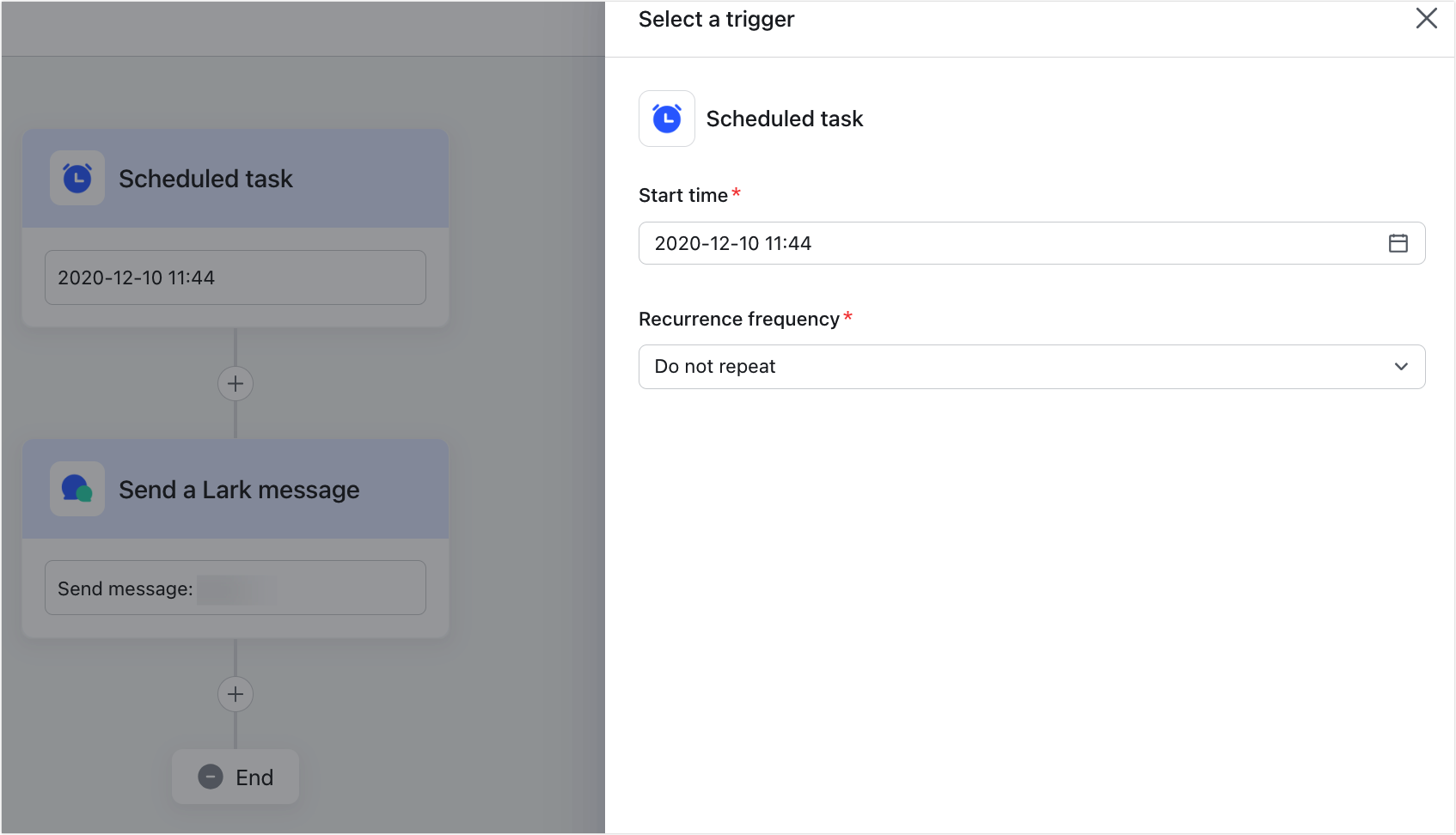Screen dimensions: 1456x835
Task: Open the calendar picker icon in Start time
Action: click(x=1398, y=243)
